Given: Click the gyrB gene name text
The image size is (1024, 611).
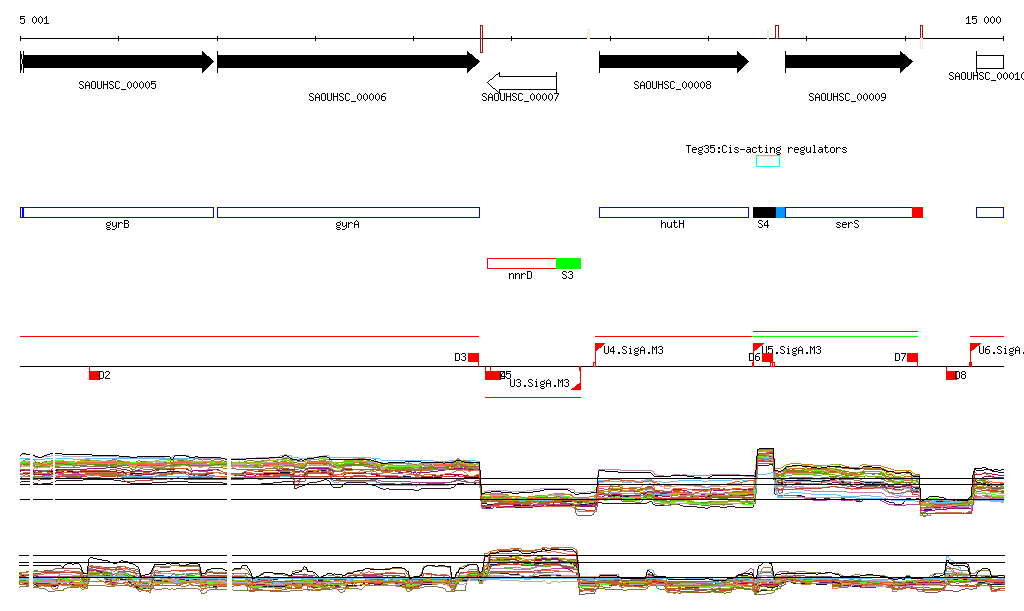Looking at the screenshot, I should coord(118,225).
